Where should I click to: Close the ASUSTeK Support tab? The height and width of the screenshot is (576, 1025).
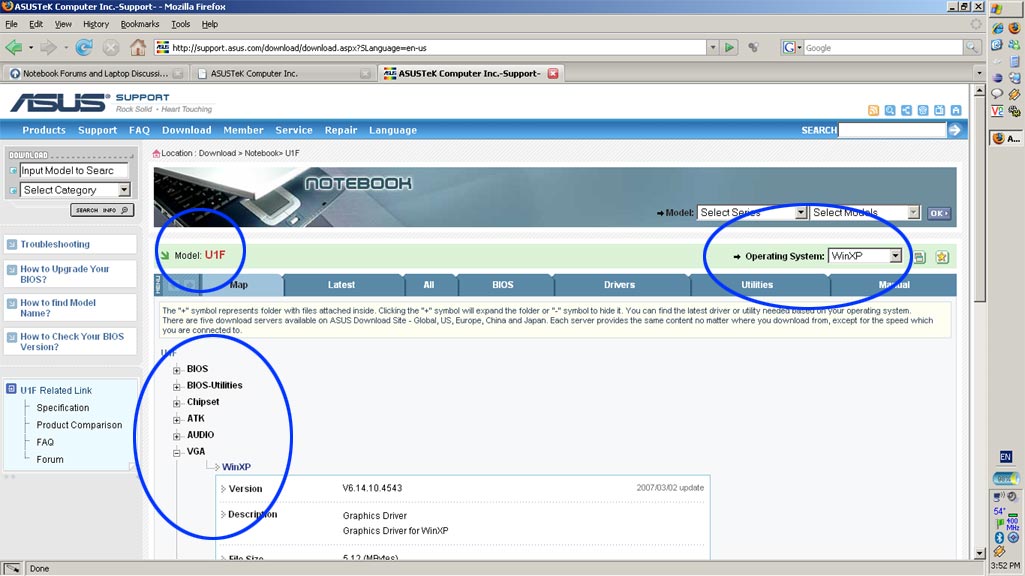click(x=553, y=73)
